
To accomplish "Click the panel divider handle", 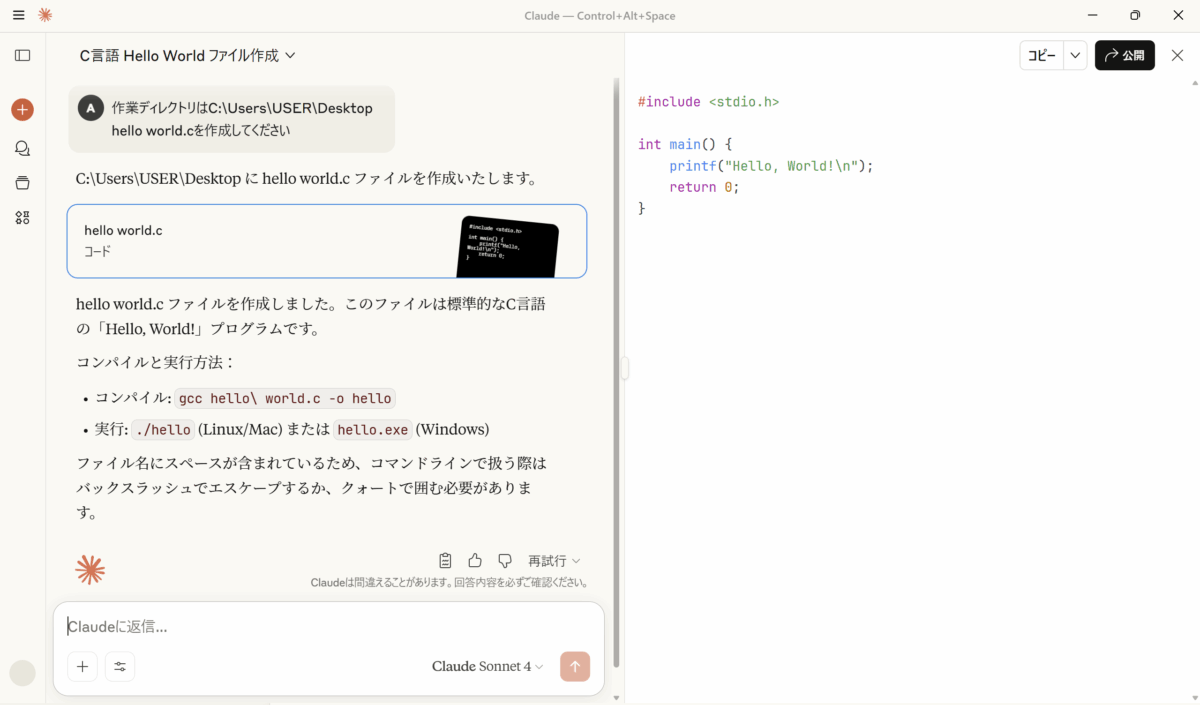I will [625, 368].
